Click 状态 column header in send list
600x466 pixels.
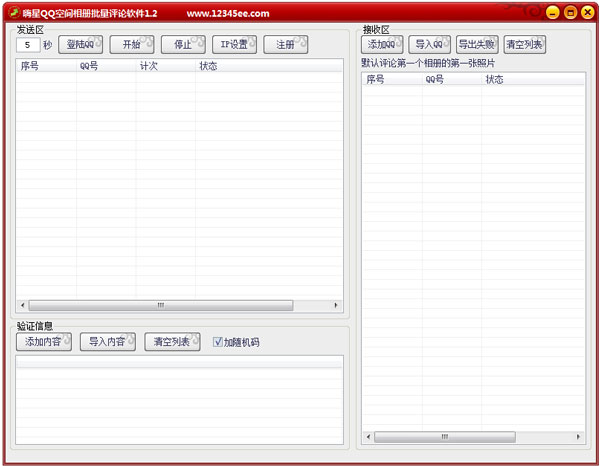[269, 66]
